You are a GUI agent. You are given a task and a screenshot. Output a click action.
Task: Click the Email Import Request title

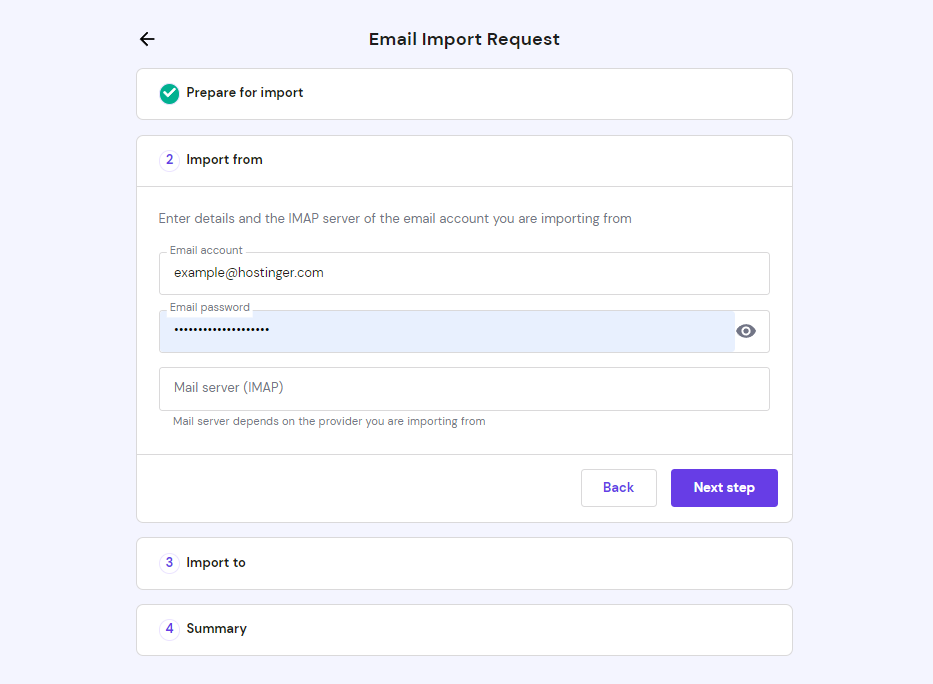coord(464,39)
